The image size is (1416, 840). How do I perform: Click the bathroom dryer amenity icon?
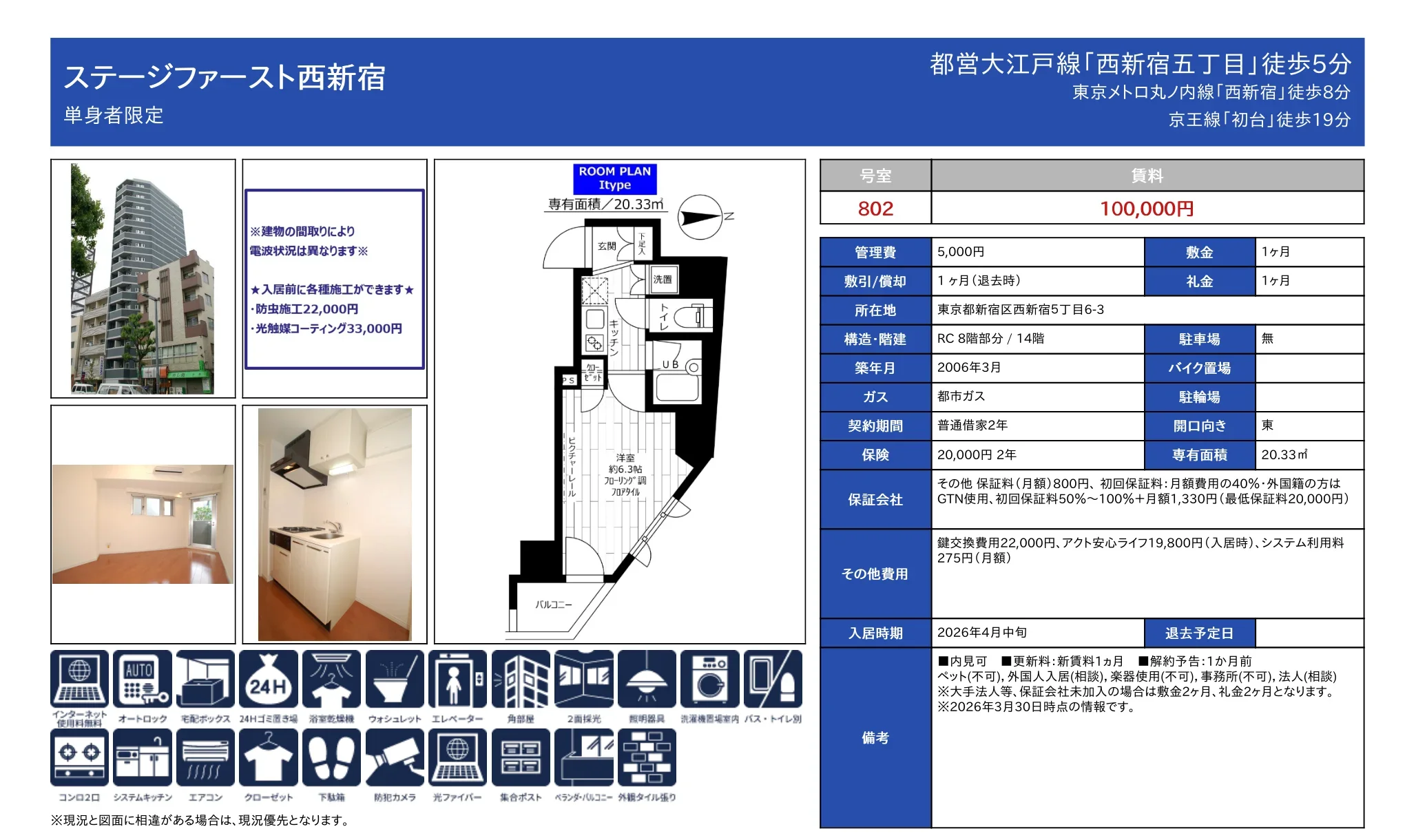(331, 679)
